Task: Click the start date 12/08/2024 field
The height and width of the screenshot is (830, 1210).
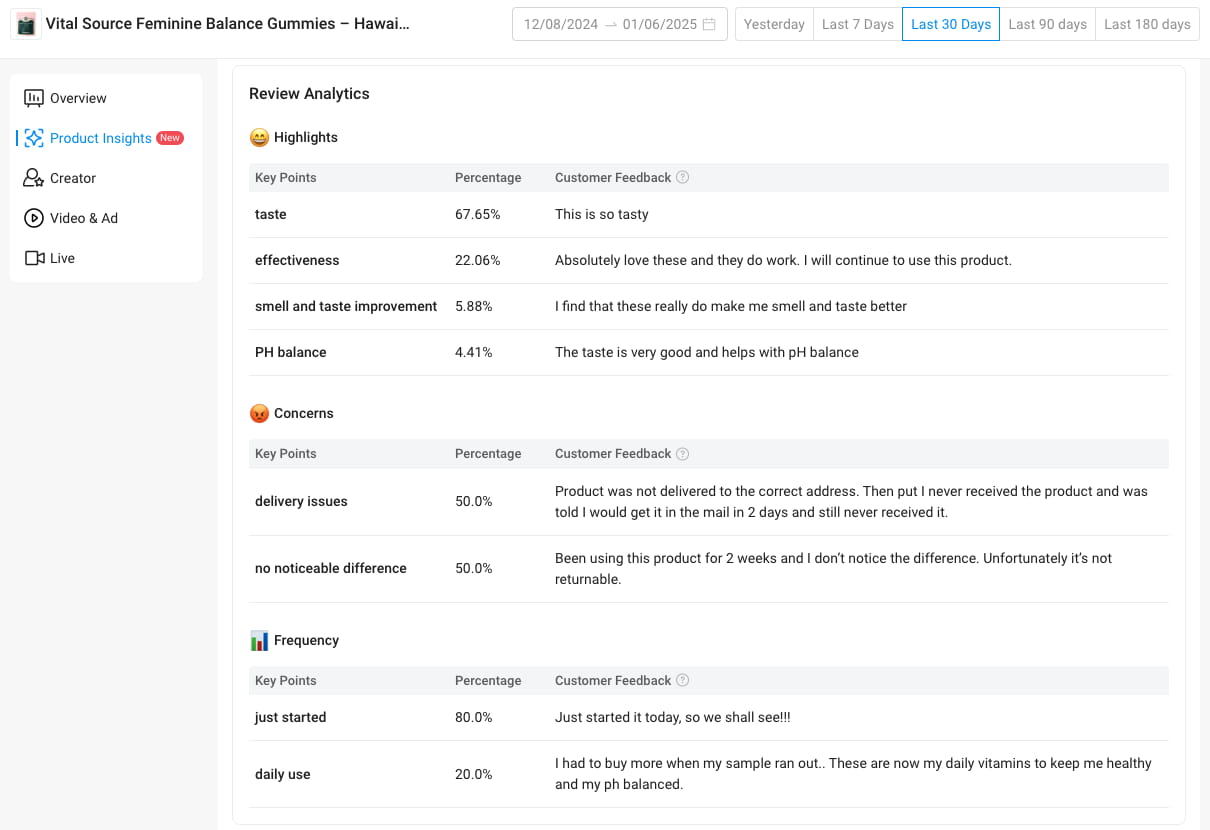Action: 560,24
